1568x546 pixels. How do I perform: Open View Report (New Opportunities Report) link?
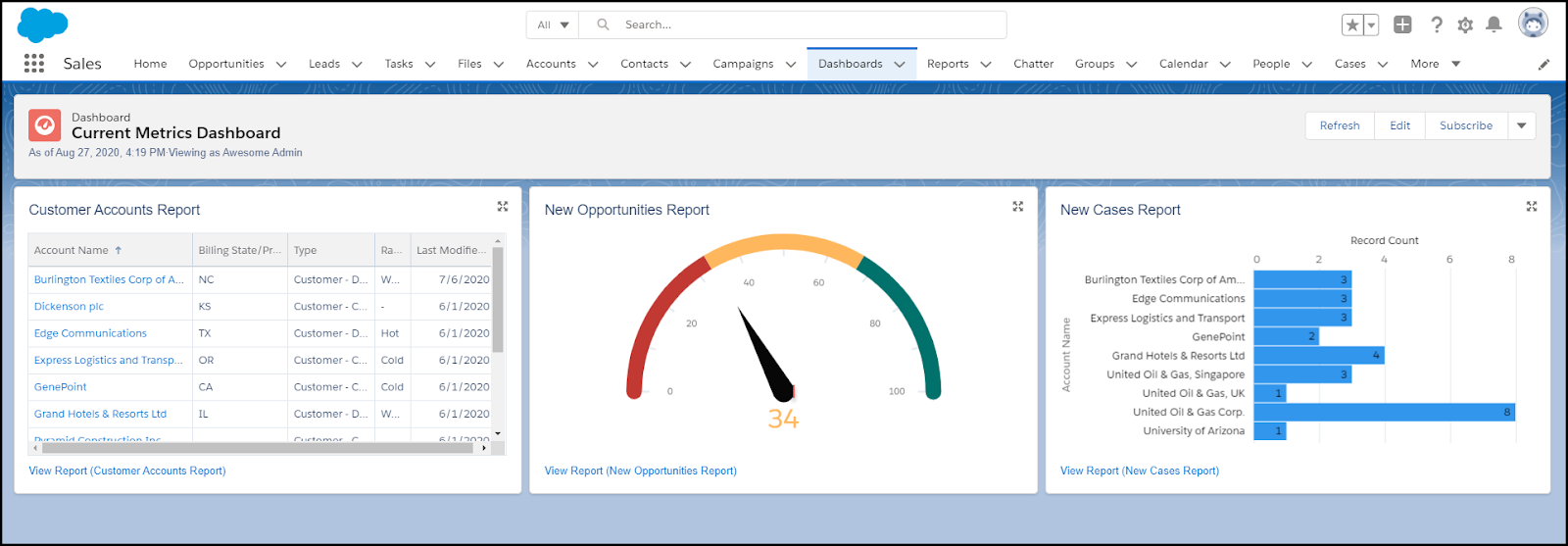point(641,471)
